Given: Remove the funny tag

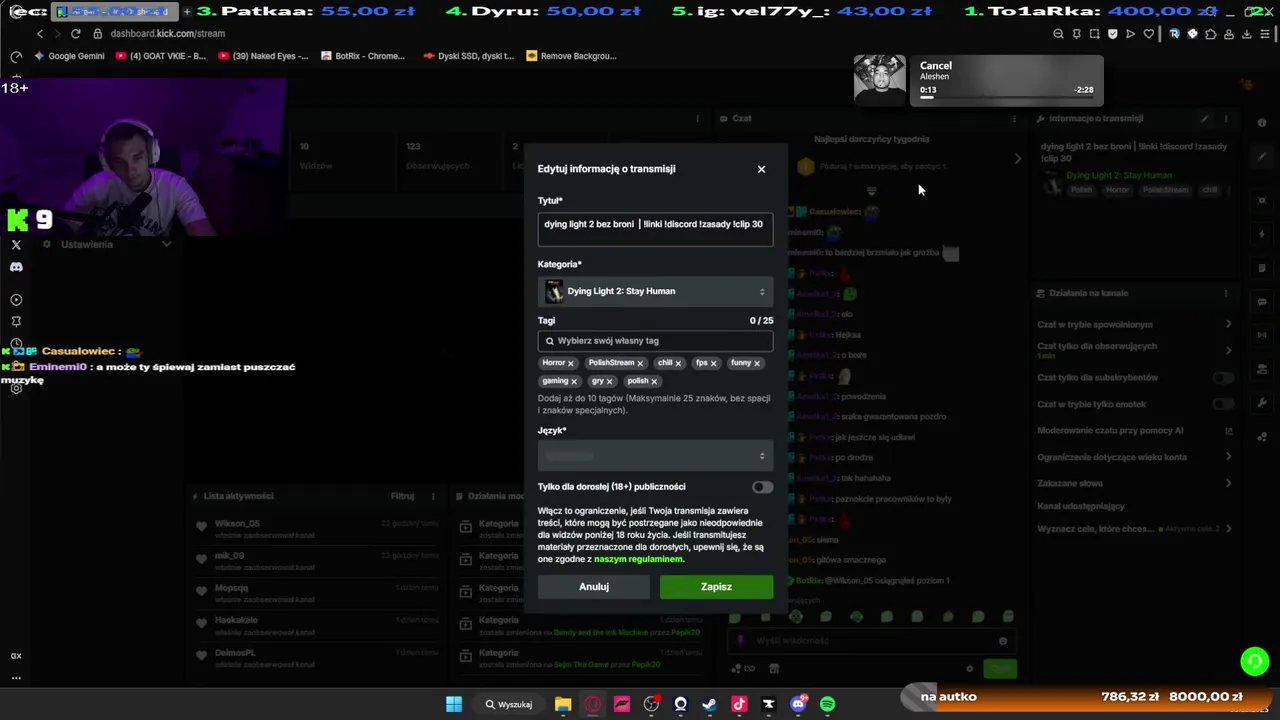Looking at the screenshot, I should [x=757, y=364].
